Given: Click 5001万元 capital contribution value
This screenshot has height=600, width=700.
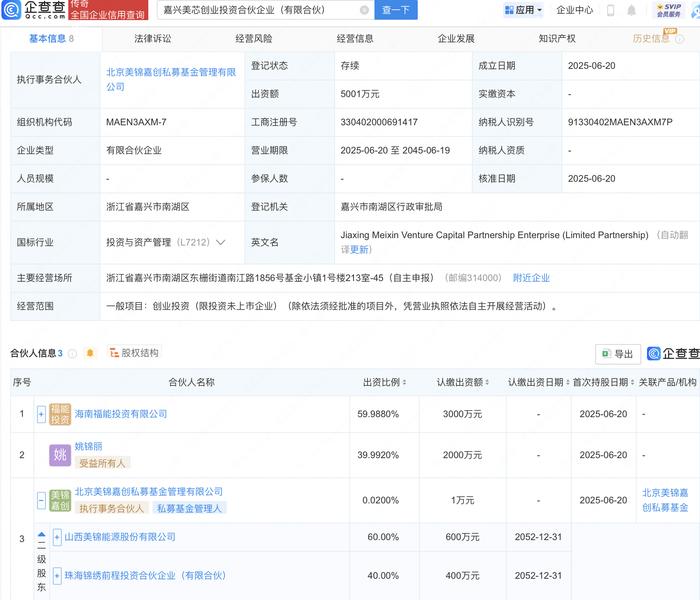Looking at the screenshot, I should 359,94.
